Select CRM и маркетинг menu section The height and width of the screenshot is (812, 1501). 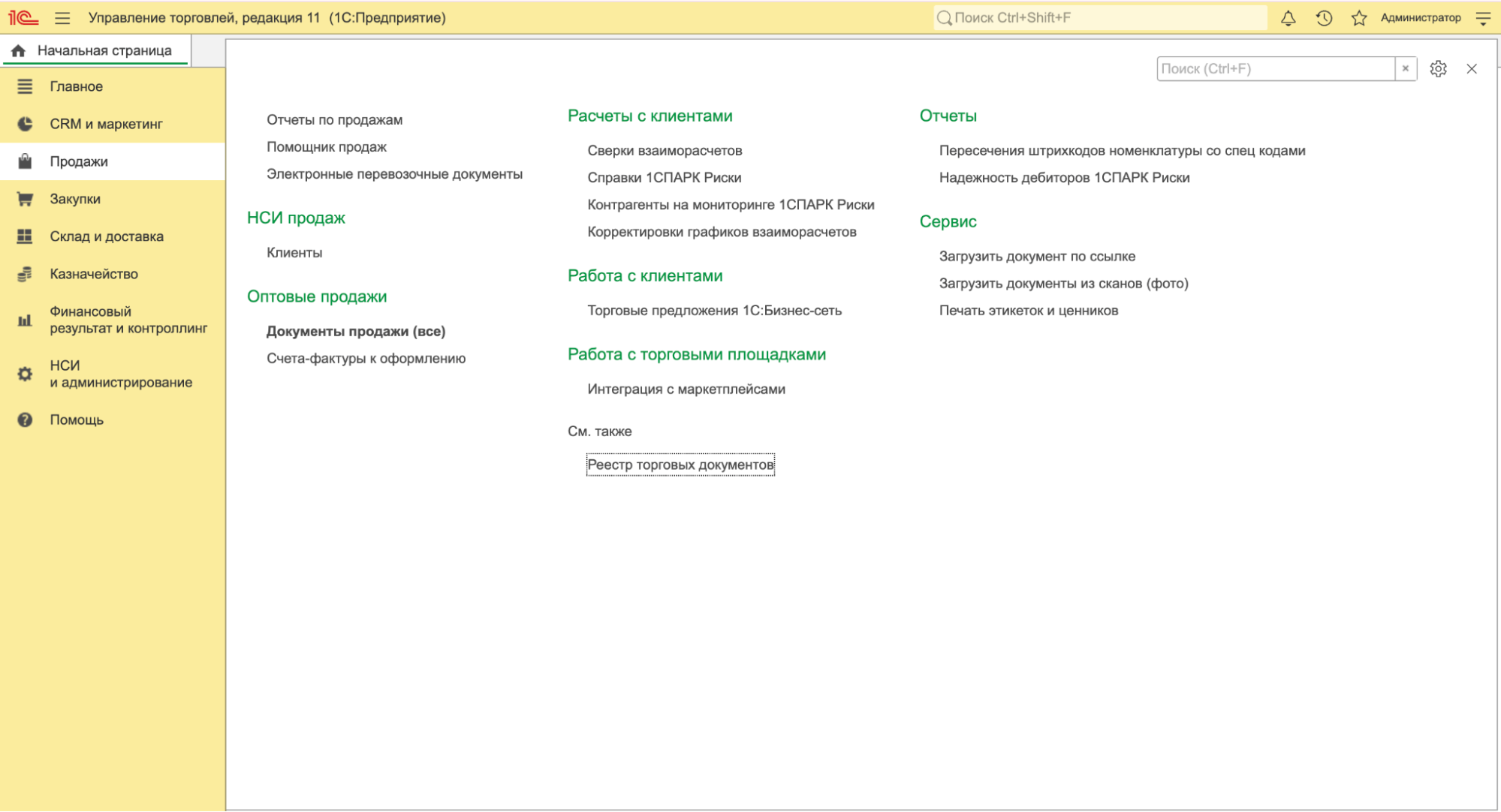[106, 124]
